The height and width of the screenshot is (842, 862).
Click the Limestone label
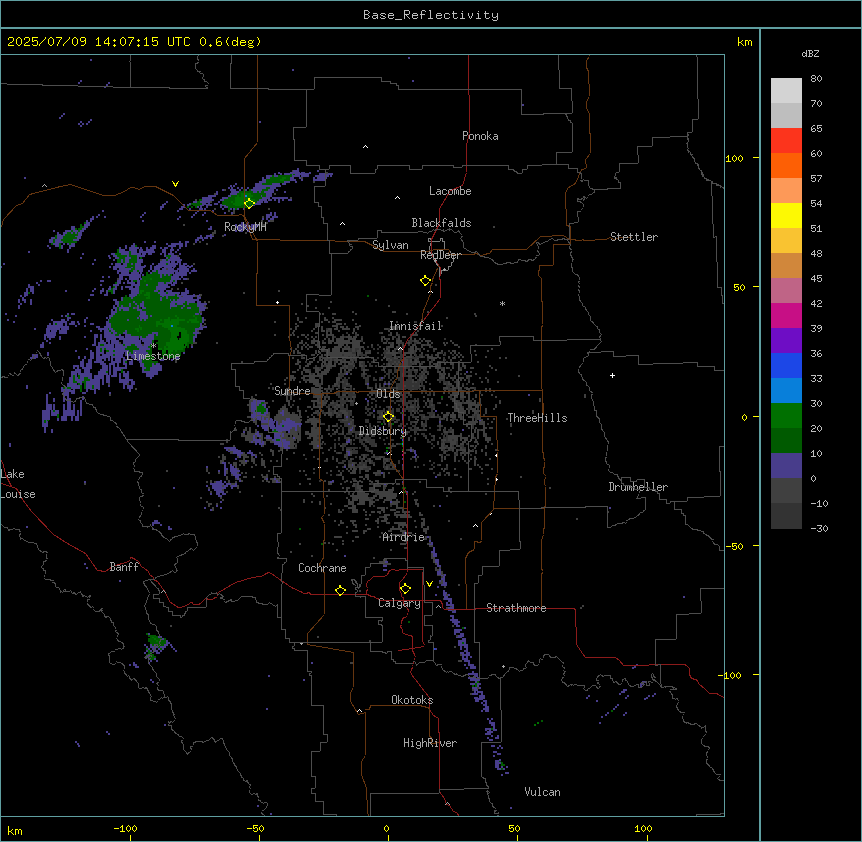(x=153, y=356)
